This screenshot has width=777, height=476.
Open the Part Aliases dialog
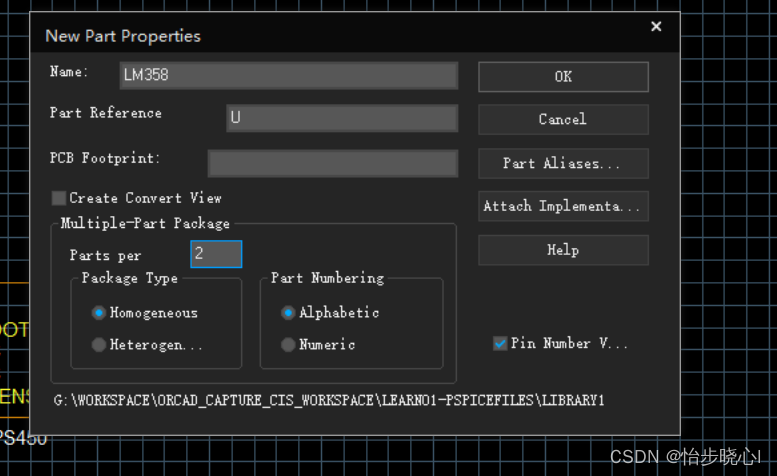pyautogui.click(x=563, y=164)
